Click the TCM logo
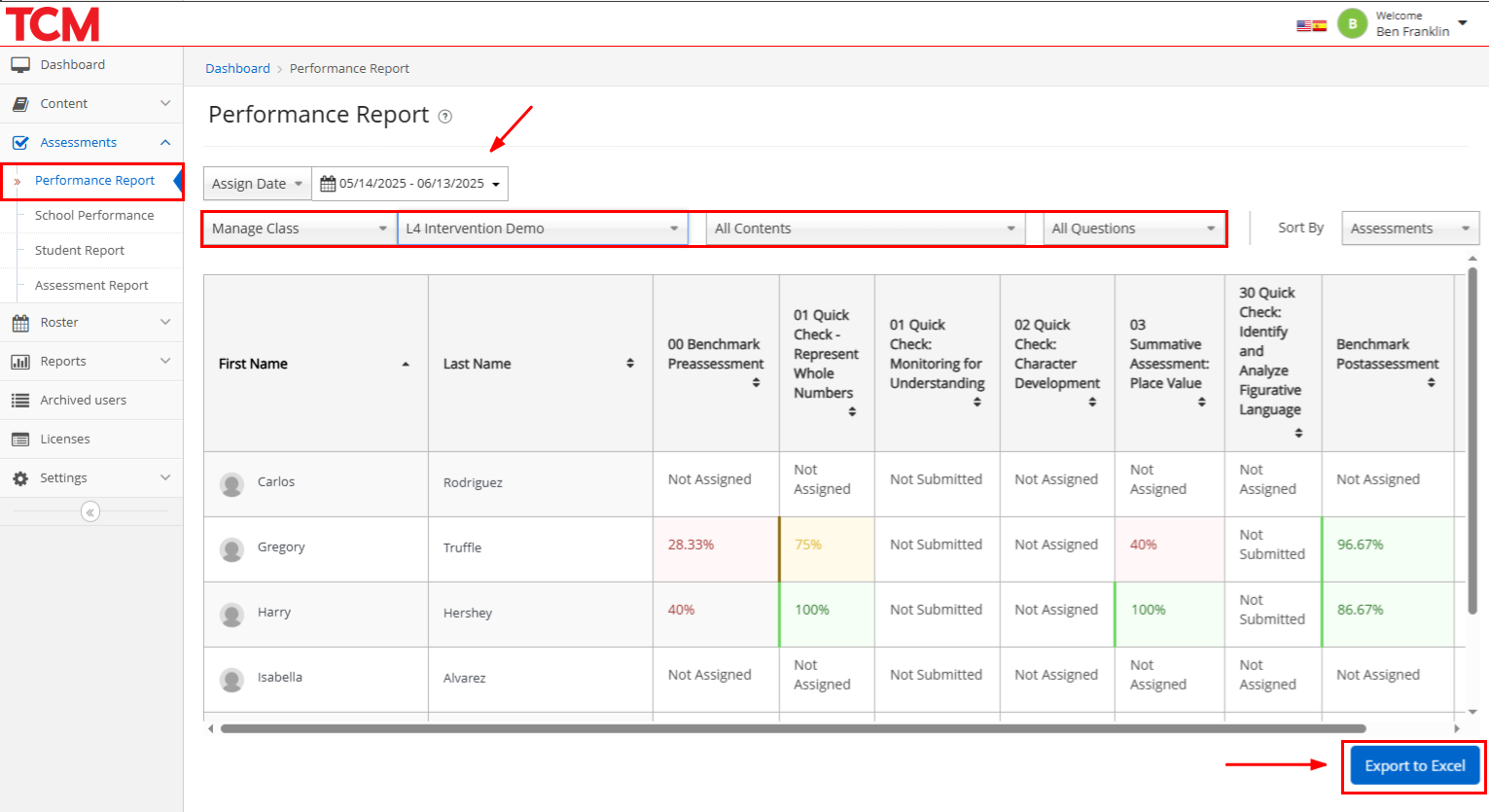 tap(53, 24)
